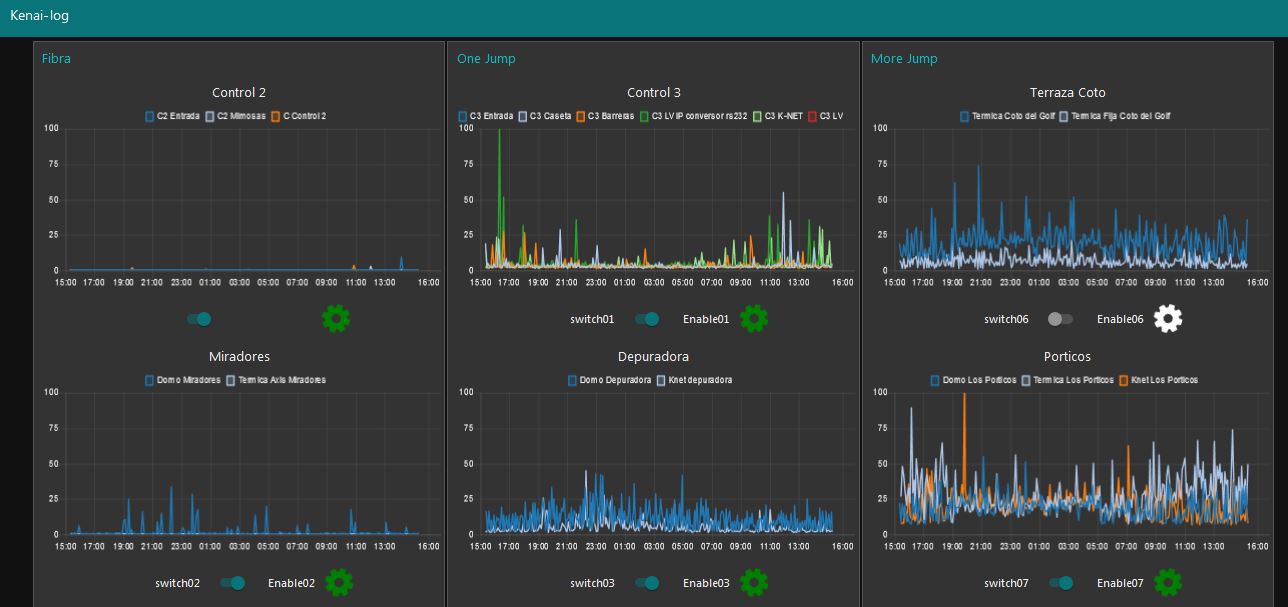Click the One Jump group title
The image size is (1288, 607).
point(486,58)
